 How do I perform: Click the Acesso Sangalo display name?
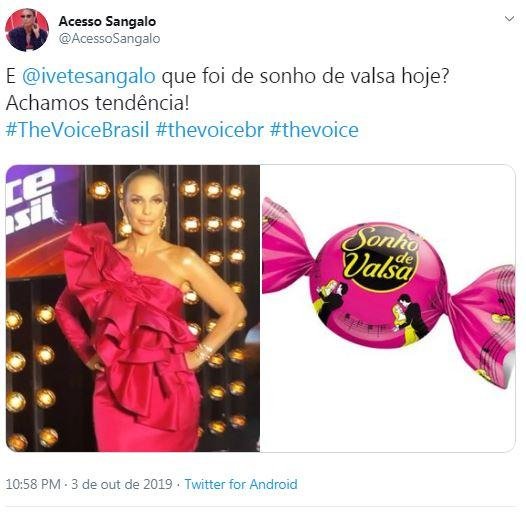tap(107, 21)
